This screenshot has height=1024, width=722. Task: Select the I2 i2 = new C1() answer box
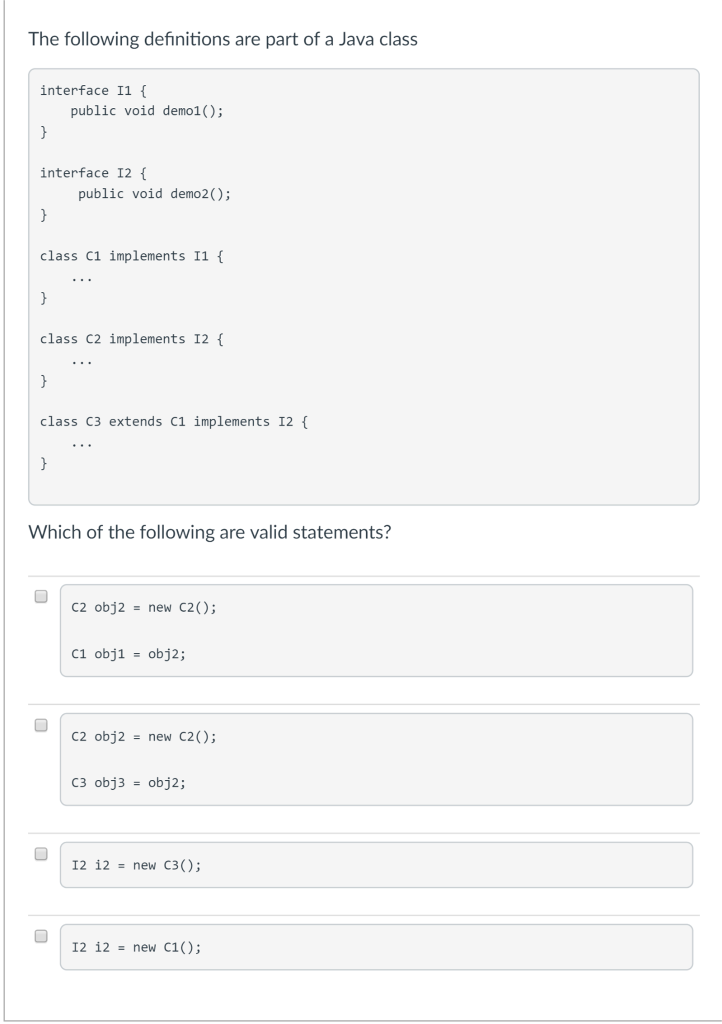(x=377, y=947)
